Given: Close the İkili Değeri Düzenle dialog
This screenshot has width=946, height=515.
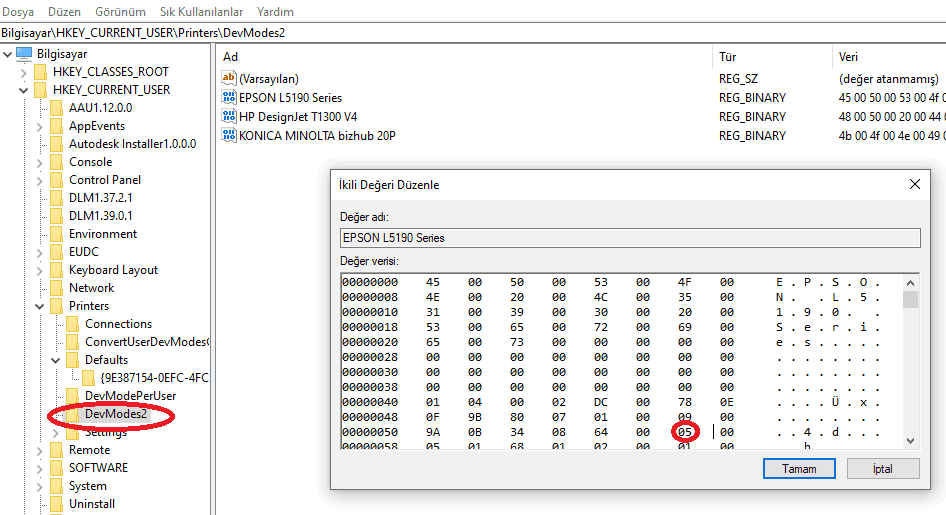Looking at the screenshot, I should [x=914, y=184].
